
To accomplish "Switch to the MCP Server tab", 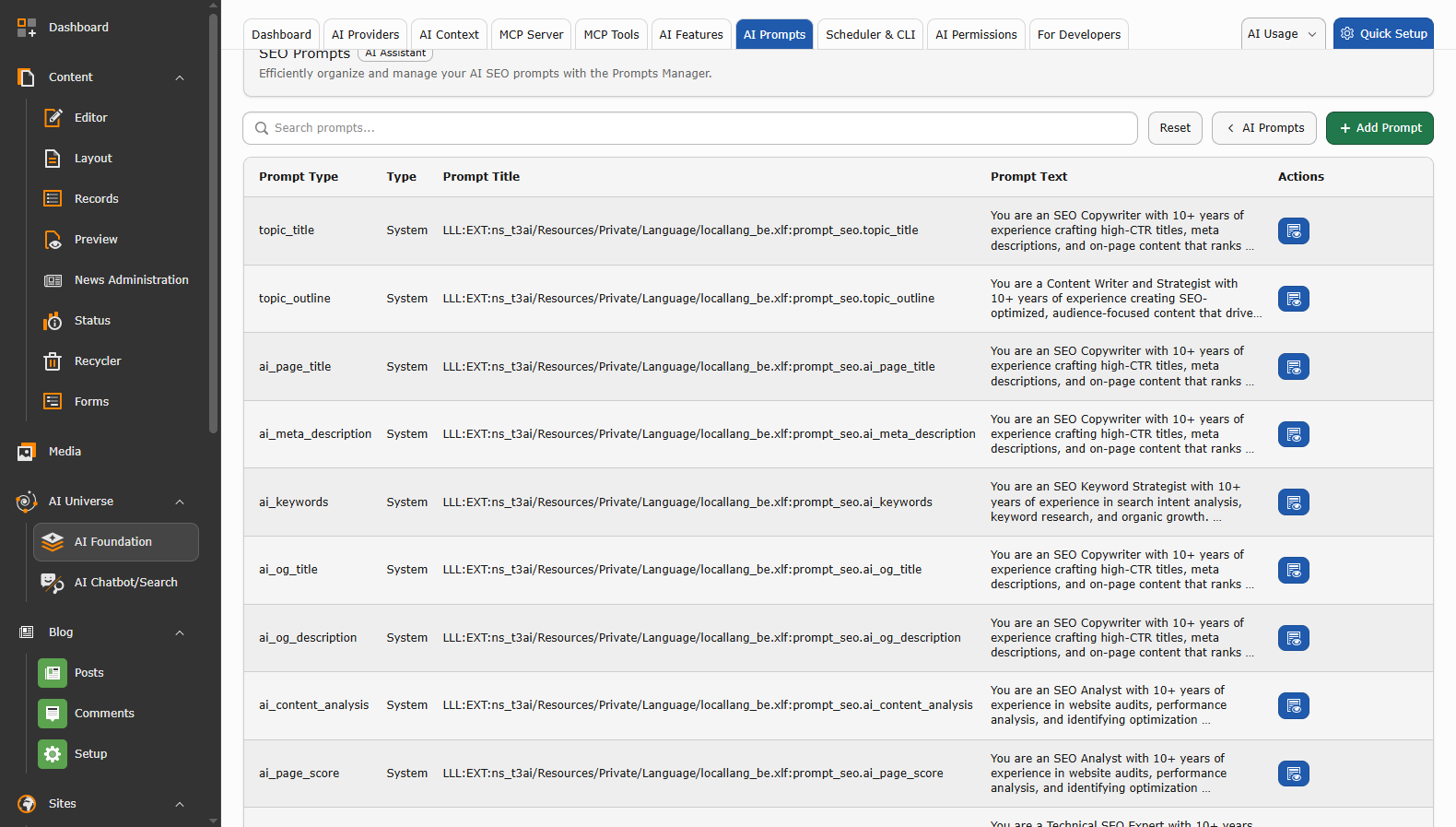I will click(x=532, y=35).
